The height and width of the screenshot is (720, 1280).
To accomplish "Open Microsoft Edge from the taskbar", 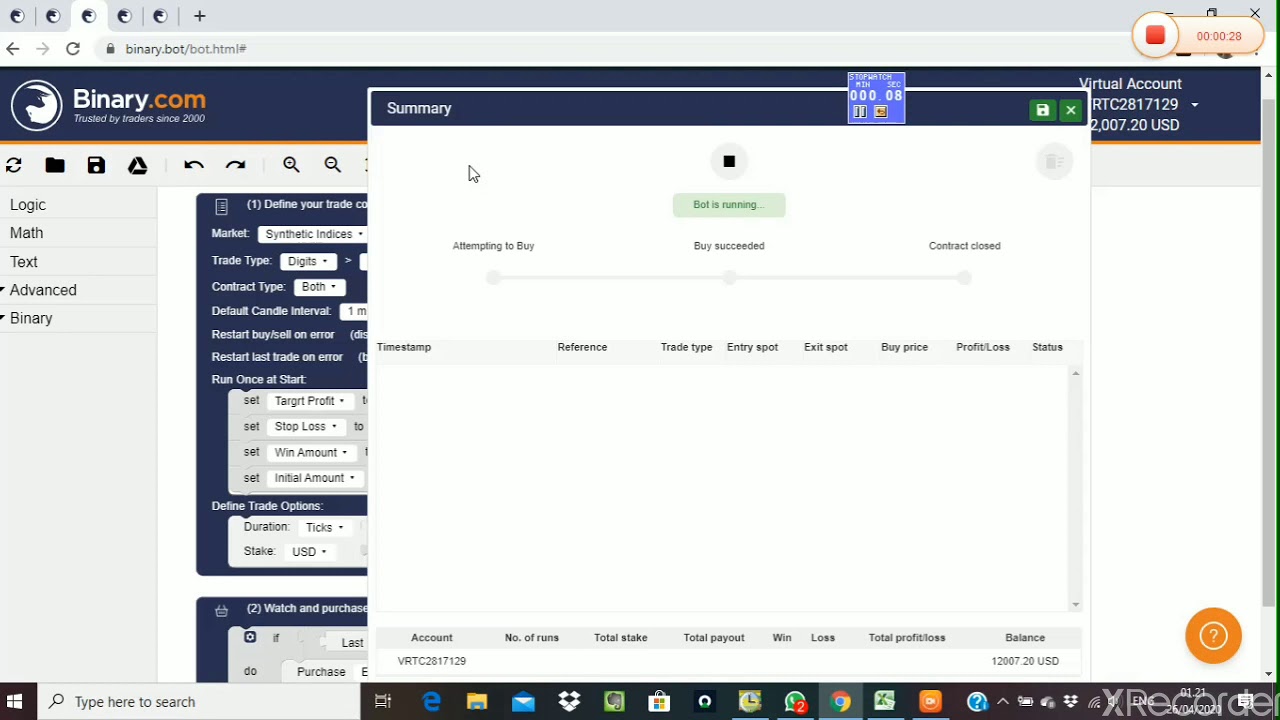I will point(431,702).
